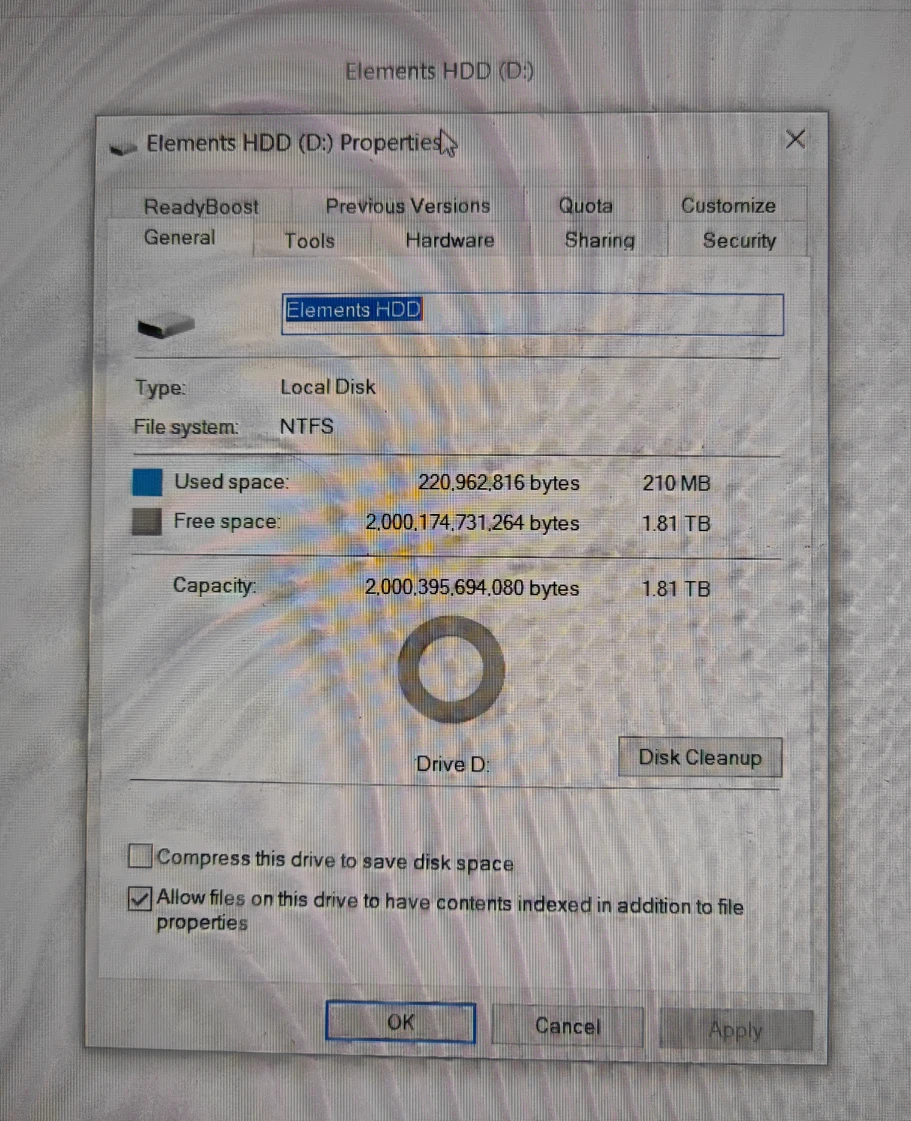The image size is (911, 1121).
Task: Click the 1.81 TB capacity figure
Action: 676,588
